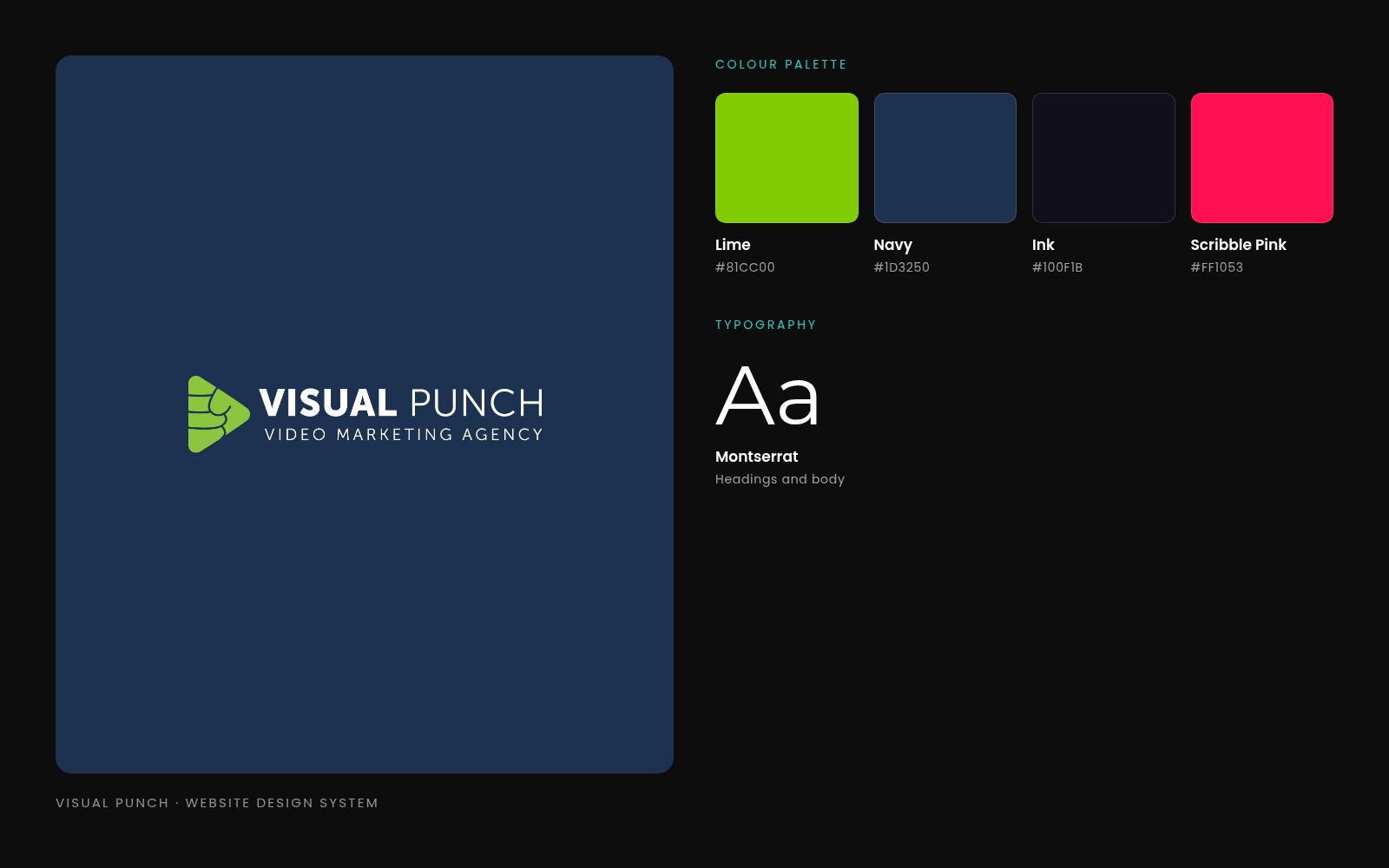Click the Navy colour swatch
The width and height of the screenshot is (1389, 868).
(945, 158)
